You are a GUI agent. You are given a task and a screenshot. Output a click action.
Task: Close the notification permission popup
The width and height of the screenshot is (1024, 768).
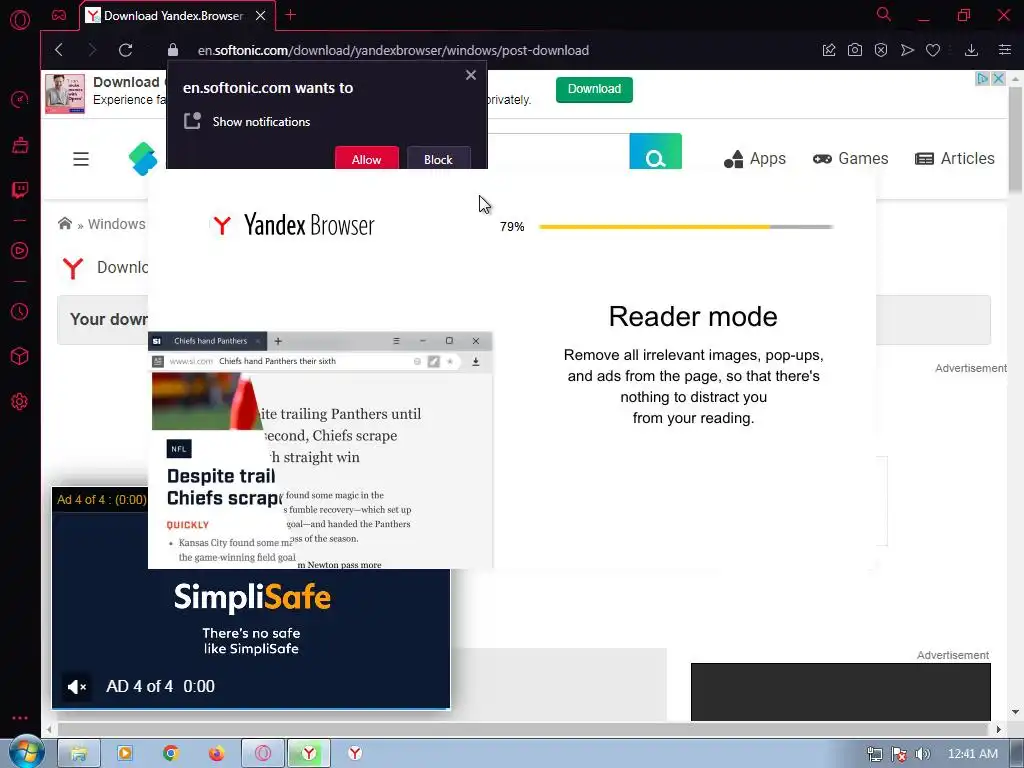coord(471,75)
